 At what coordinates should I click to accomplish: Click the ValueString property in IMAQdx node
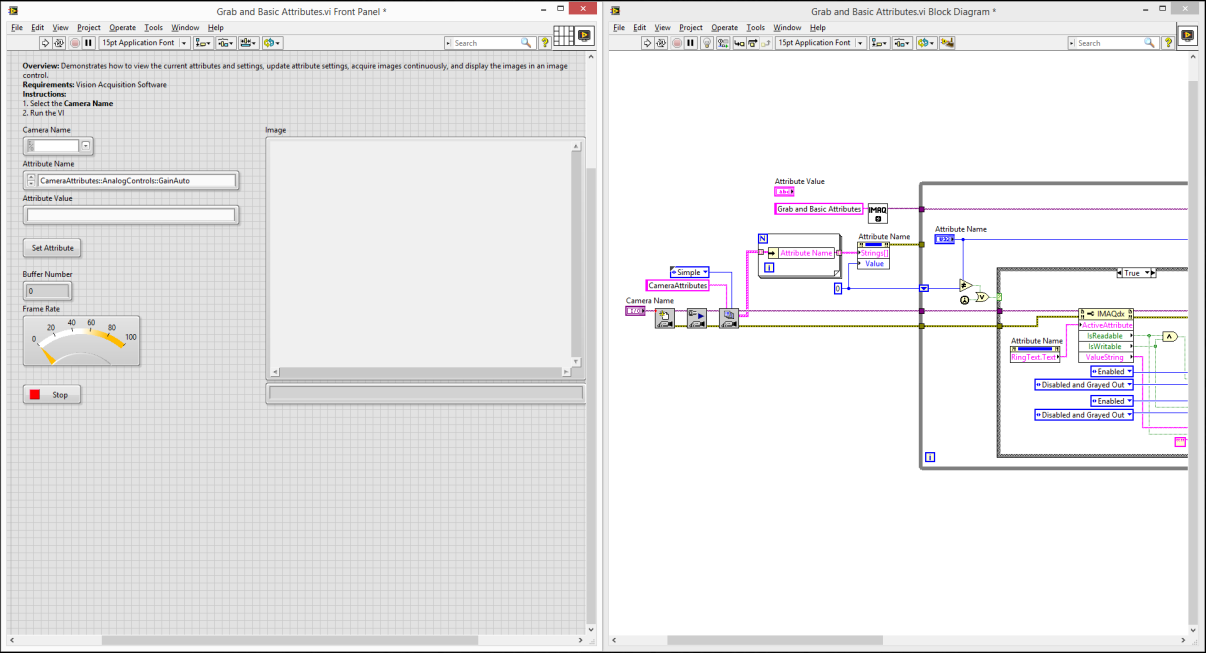click(1107, 357)
